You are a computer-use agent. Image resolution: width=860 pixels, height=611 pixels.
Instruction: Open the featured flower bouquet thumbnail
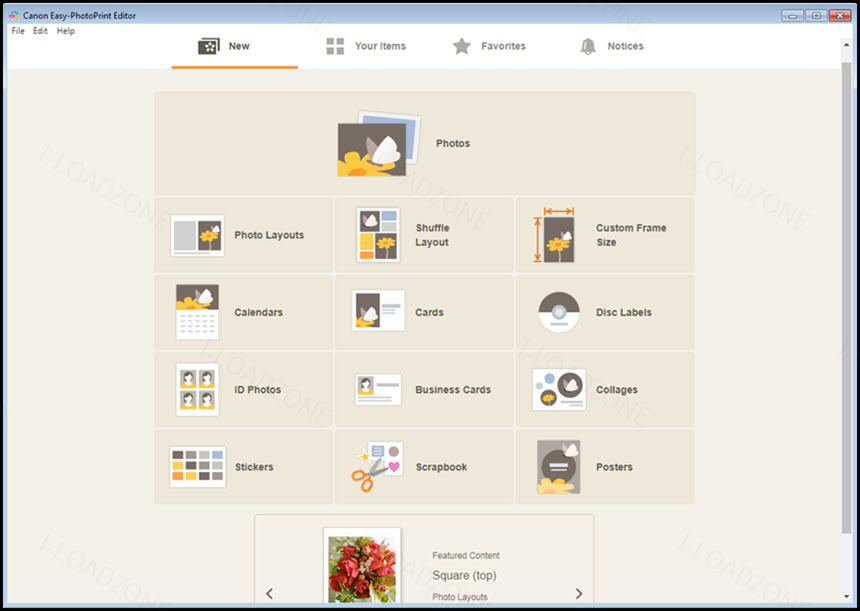click(362, 567)
